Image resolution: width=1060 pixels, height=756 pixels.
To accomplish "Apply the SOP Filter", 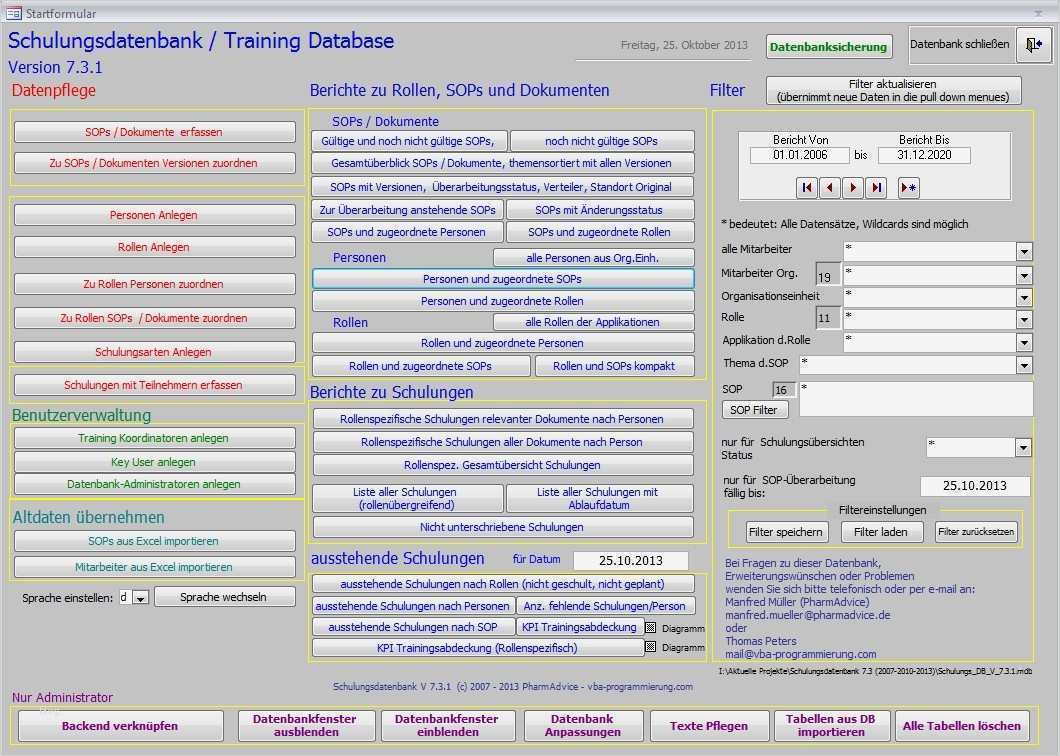I will coord(754,409).
